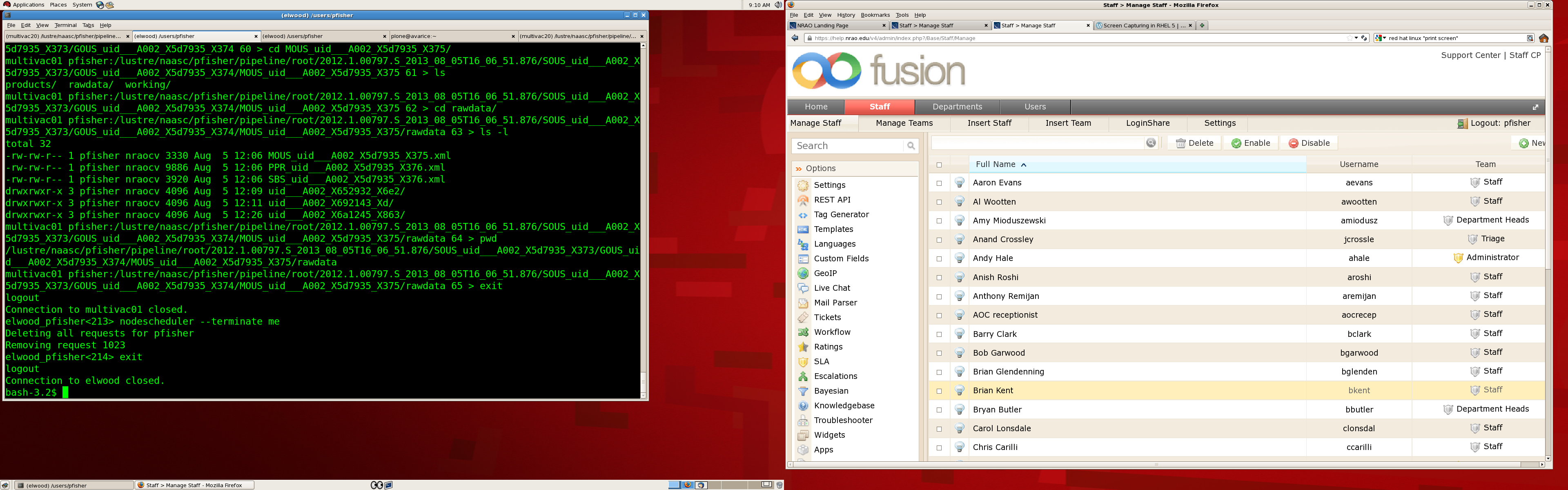1568x490 pixels.
Task: Click the Ratings star icon
Action: click(x=803, y=347)
